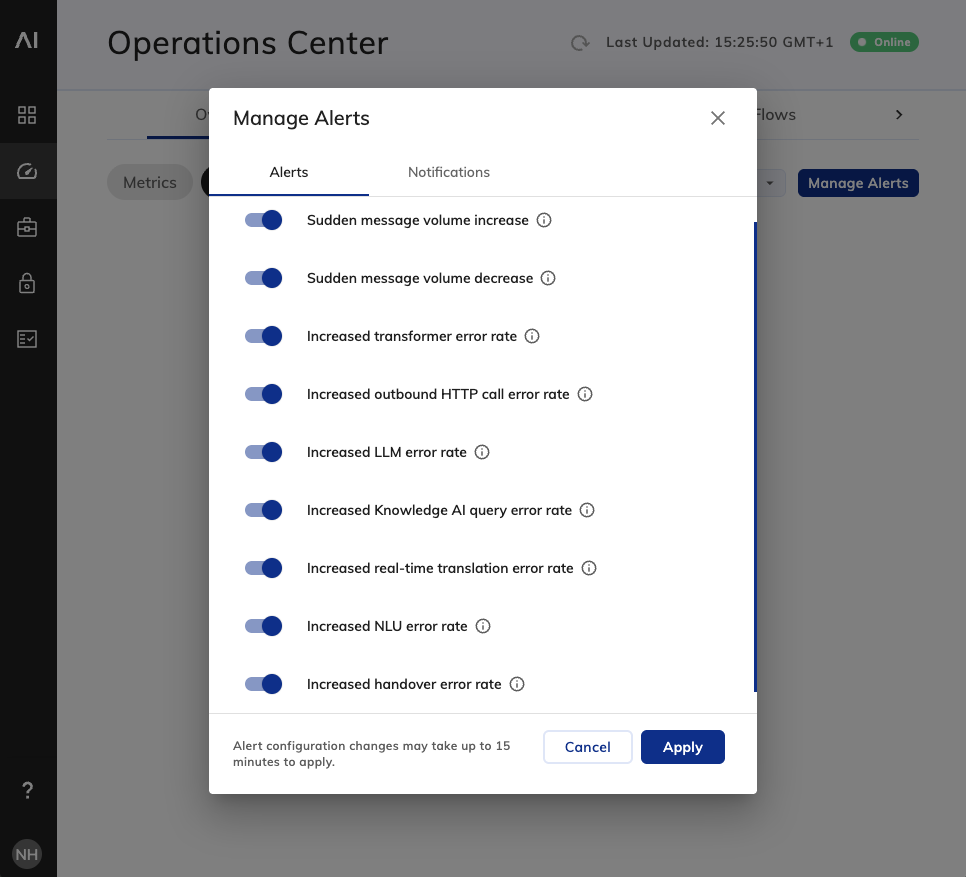966x877 pixels.
Task: Disable the Sudden message volume decrease alert
Action: tap(263, 278)
